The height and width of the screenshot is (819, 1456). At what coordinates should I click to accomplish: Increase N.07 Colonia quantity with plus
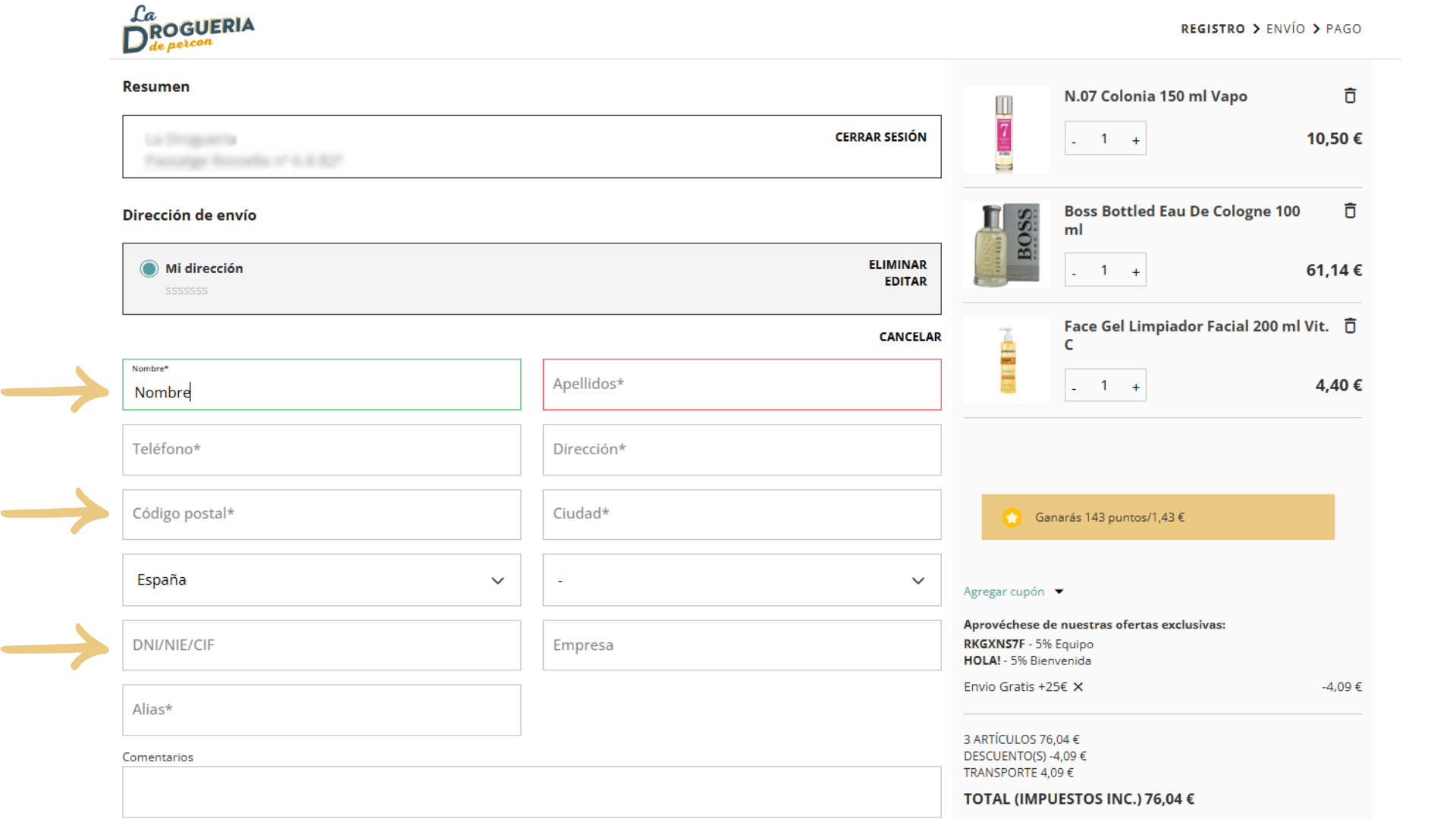pos(1135,140)
